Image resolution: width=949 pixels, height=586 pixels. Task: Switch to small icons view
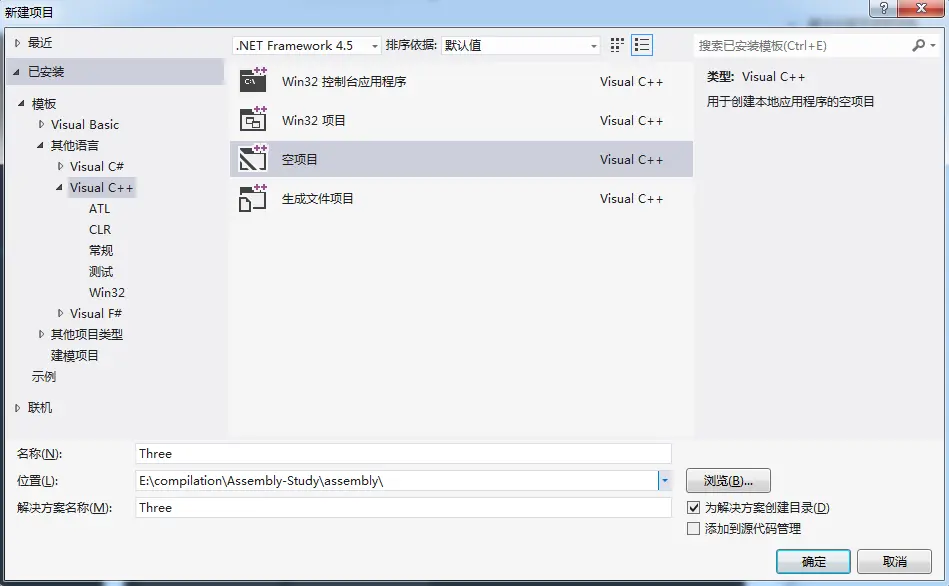click(617, 45)
